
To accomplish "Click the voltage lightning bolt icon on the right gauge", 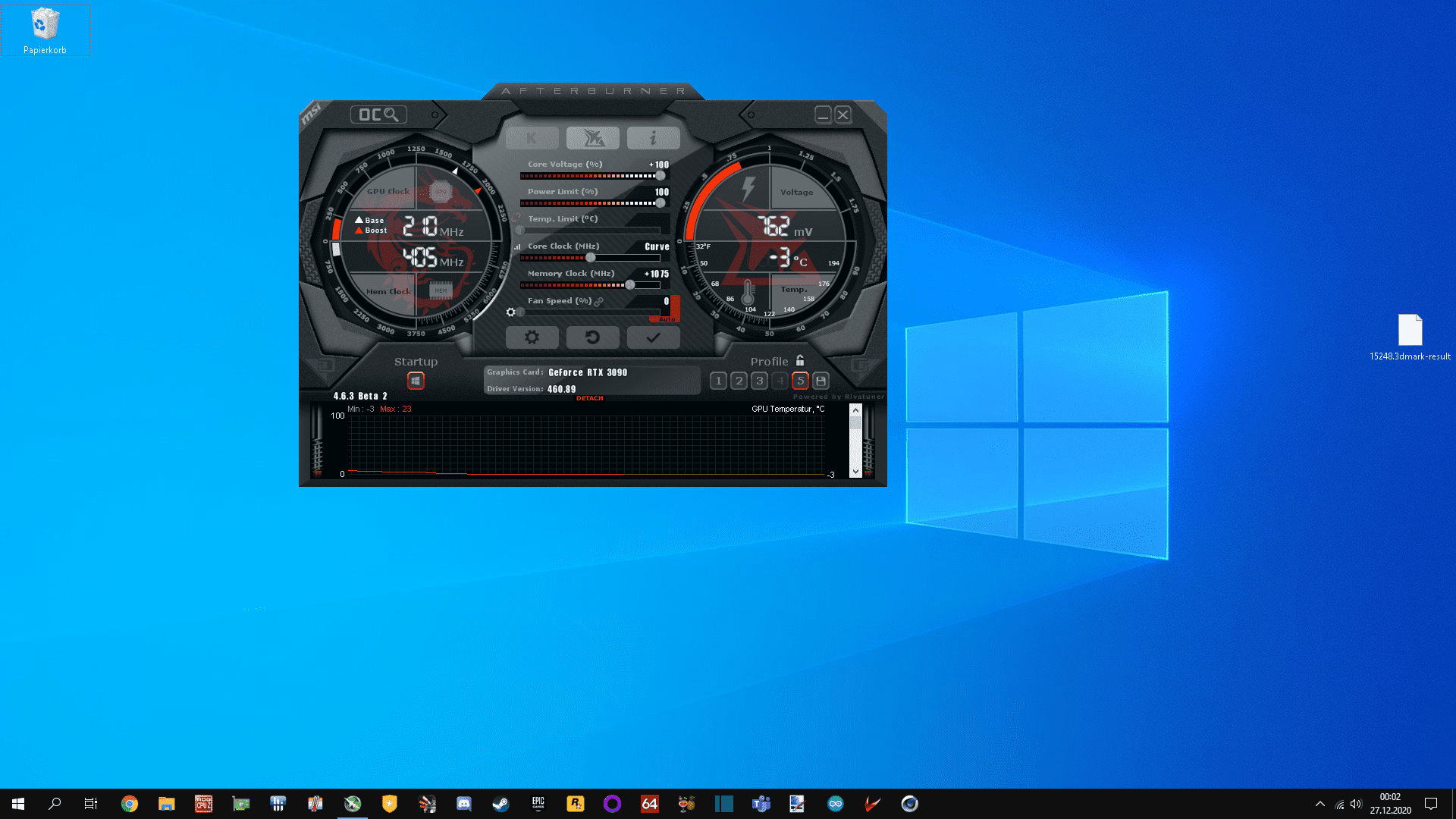I will (x=748, y=188).
